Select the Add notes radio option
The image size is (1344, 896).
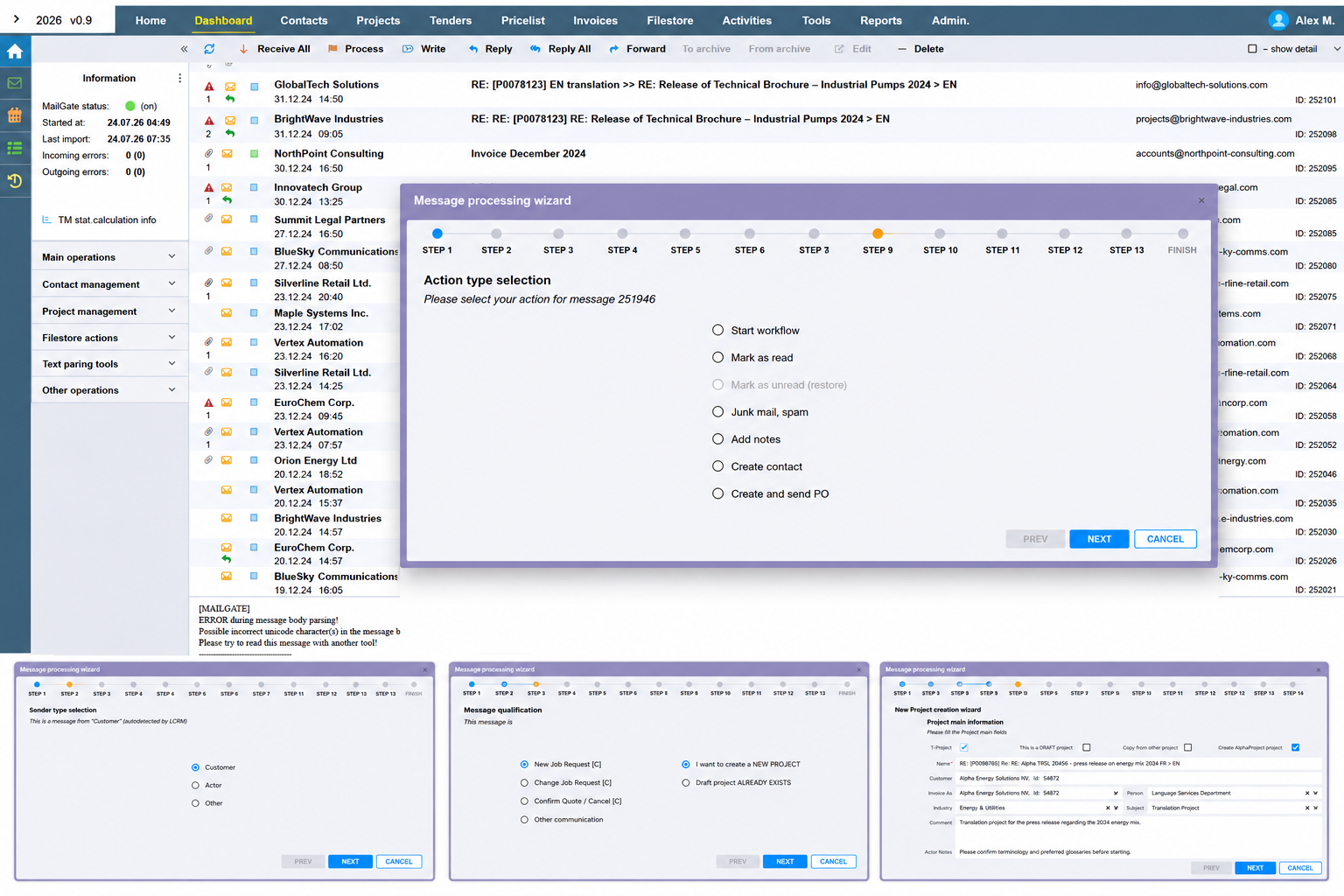[717, 438]
